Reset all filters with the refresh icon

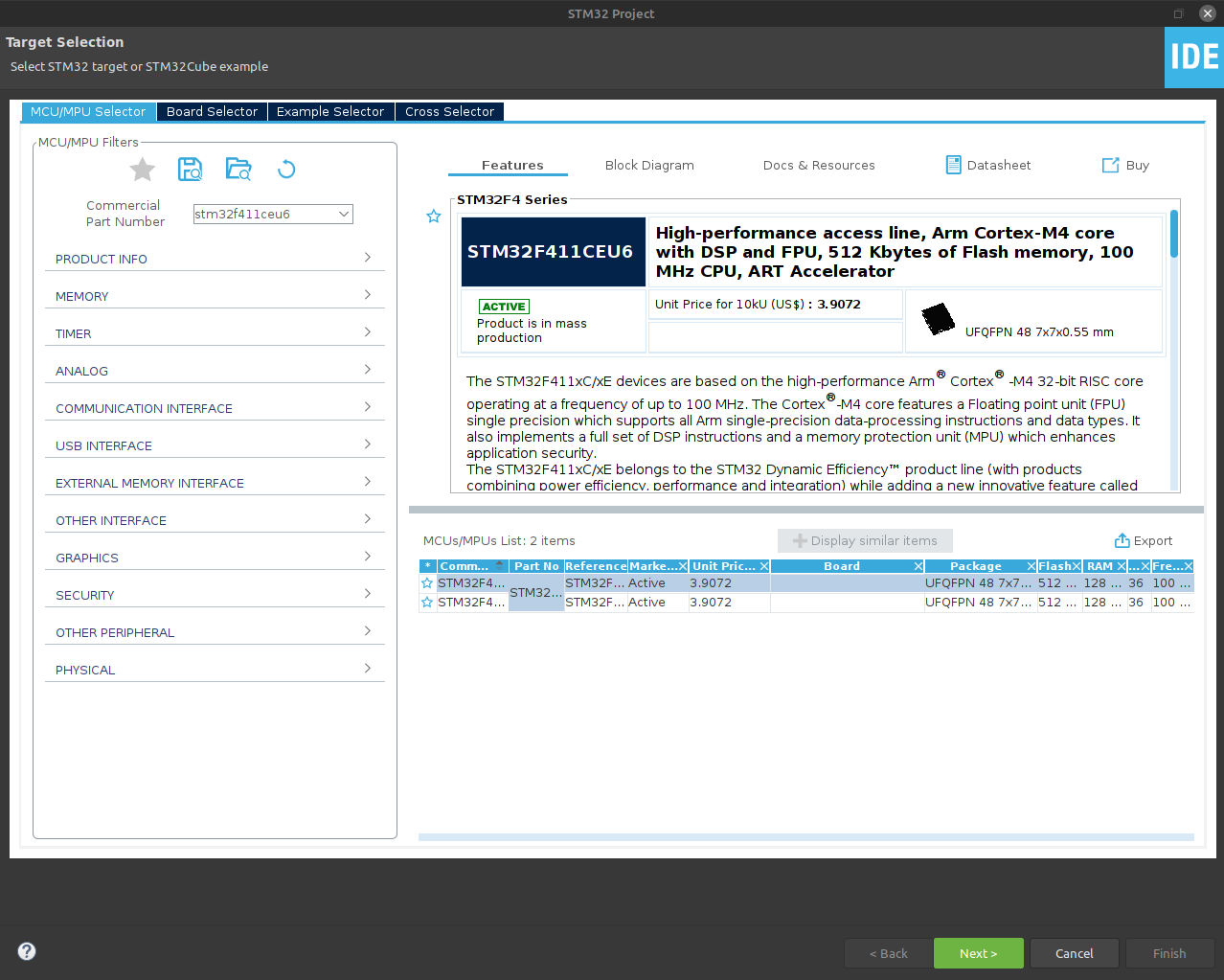tap(286, 170)
